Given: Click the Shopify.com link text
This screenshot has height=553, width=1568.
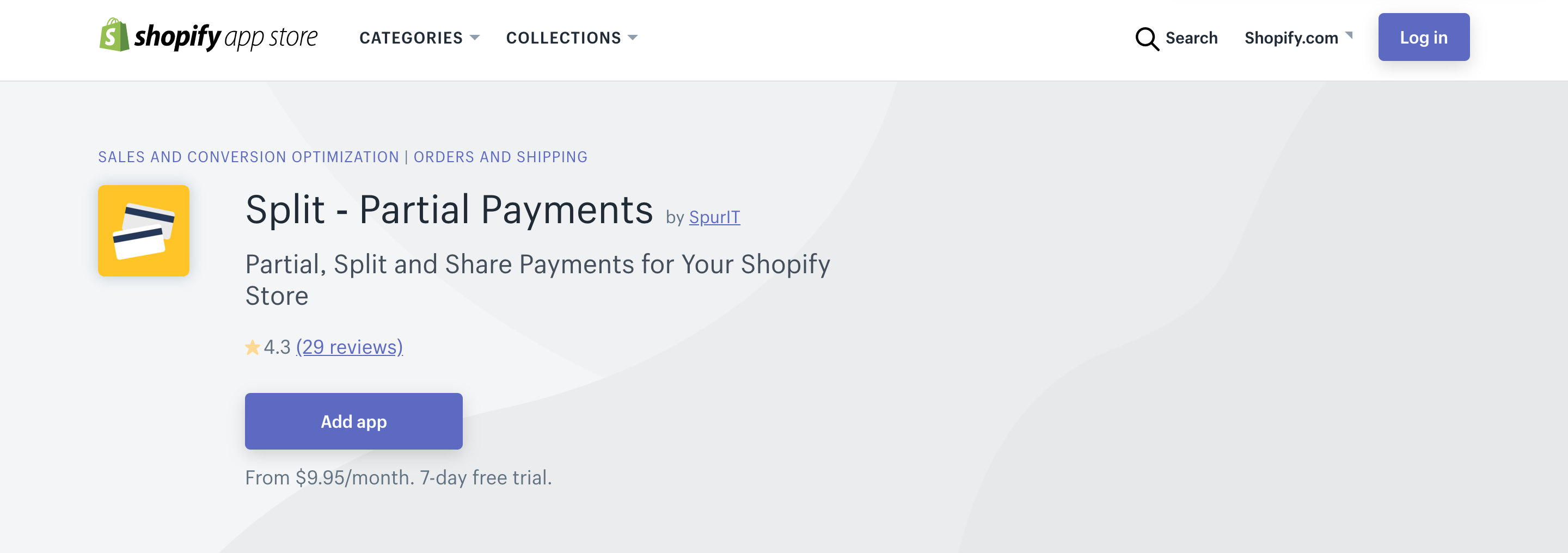Looking at the screenshot, I should [x=1291, y=38].
